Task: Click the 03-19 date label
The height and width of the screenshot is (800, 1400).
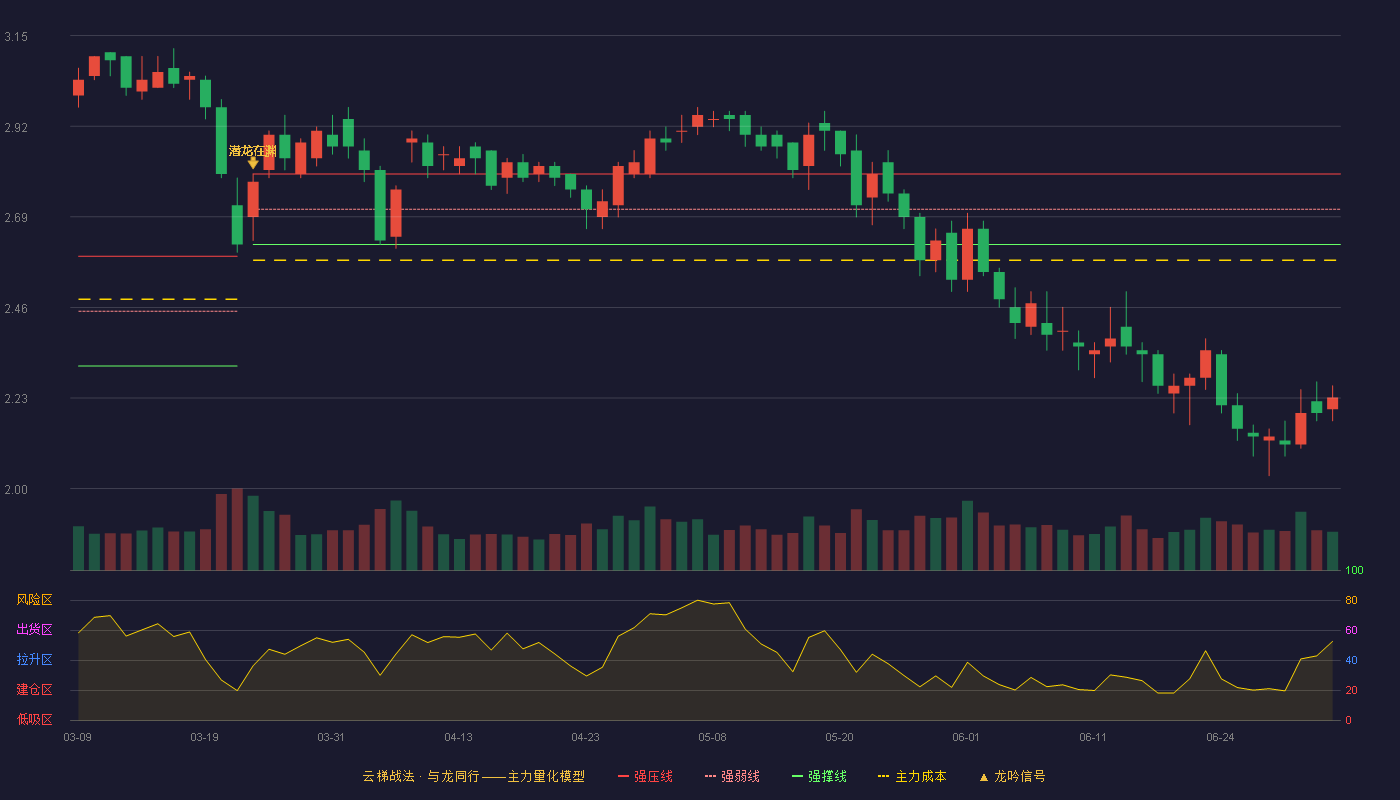Action: pos(204,737)
